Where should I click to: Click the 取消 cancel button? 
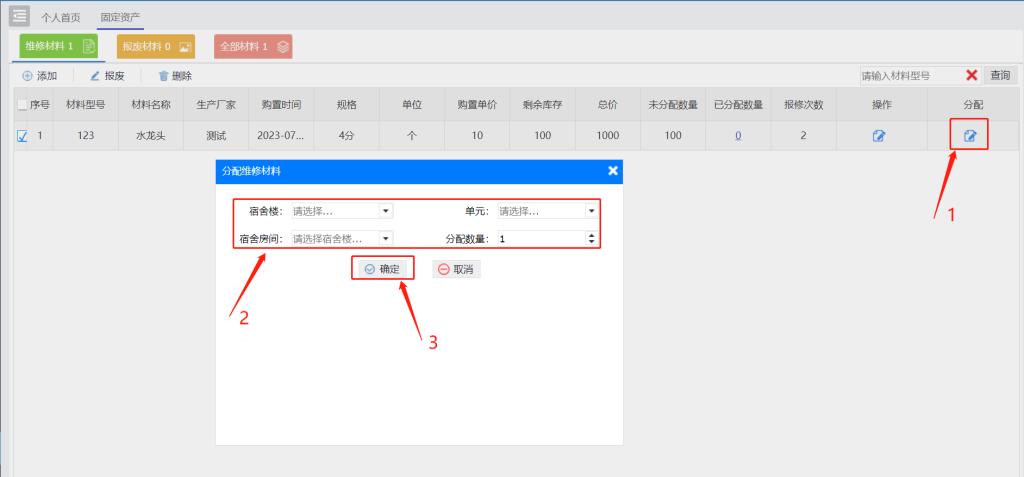point(456,269)
